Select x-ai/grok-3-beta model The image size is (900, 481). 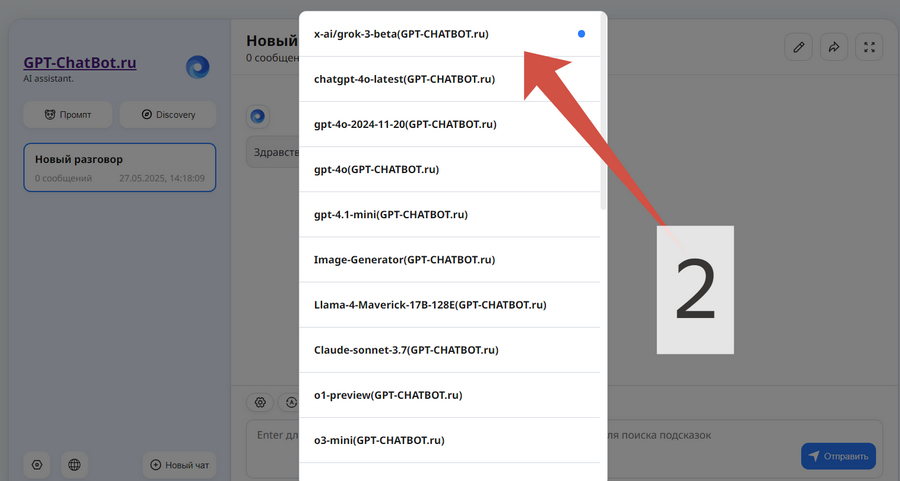pos(449,34)
